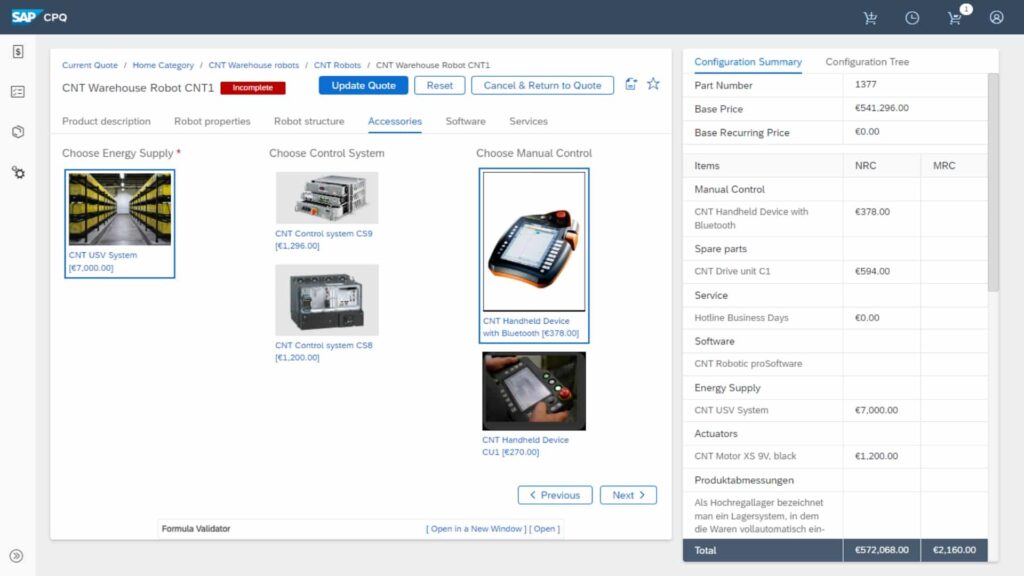Click the Configuration Summary scrollbar
Screen dimensions: 1024x576
pos(993,182)
